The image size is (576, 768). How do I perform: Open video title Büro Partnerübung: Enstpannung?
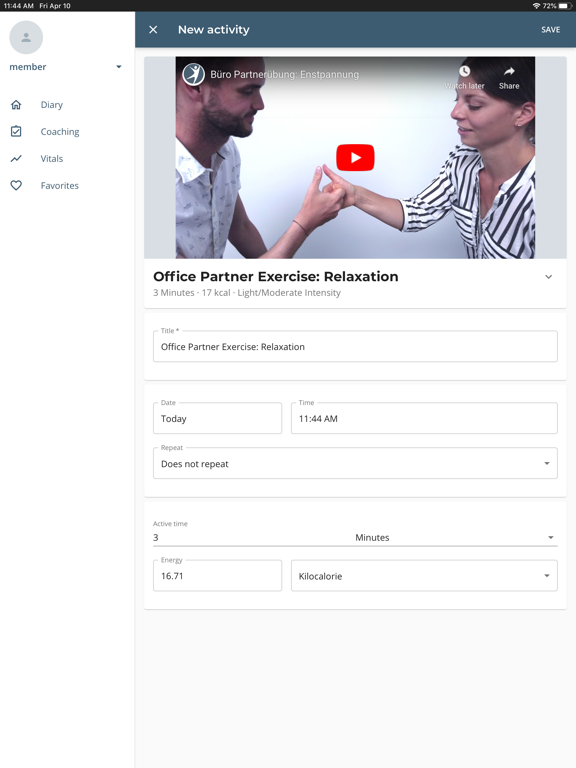tap(285, 74)
